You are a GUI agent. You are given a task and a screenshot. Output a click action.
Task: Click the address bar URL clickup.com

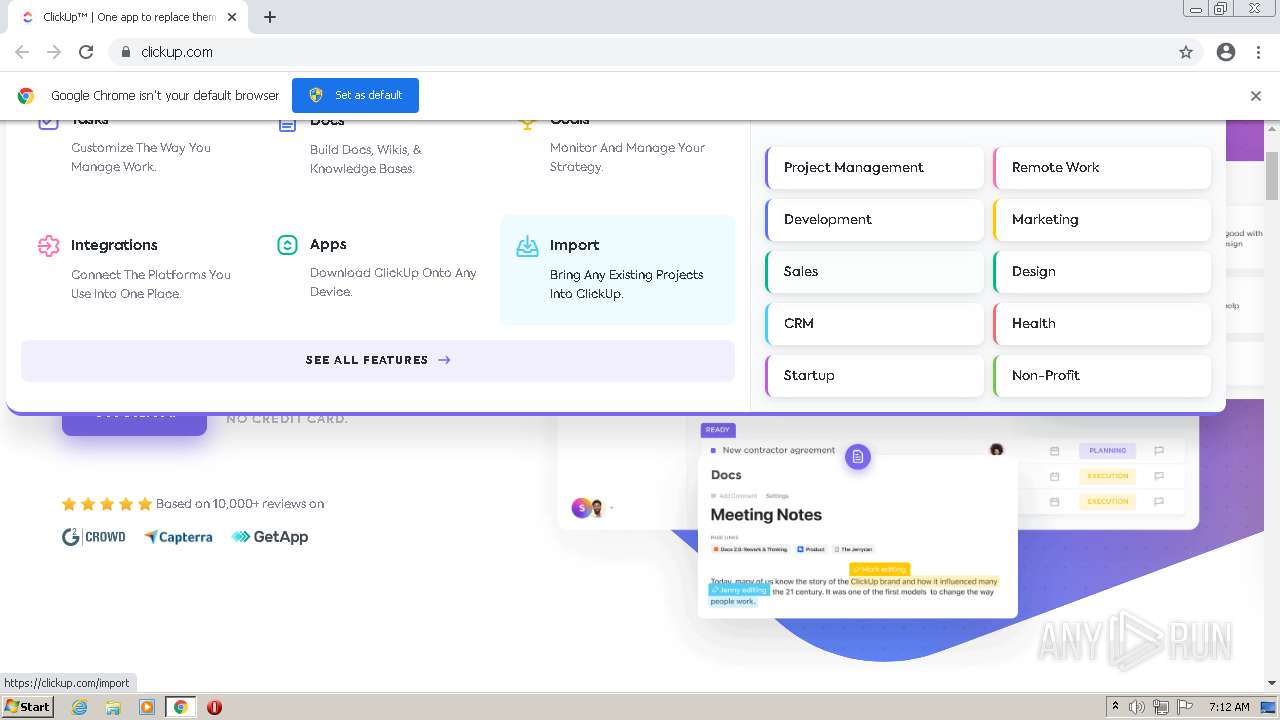point(177,52)
